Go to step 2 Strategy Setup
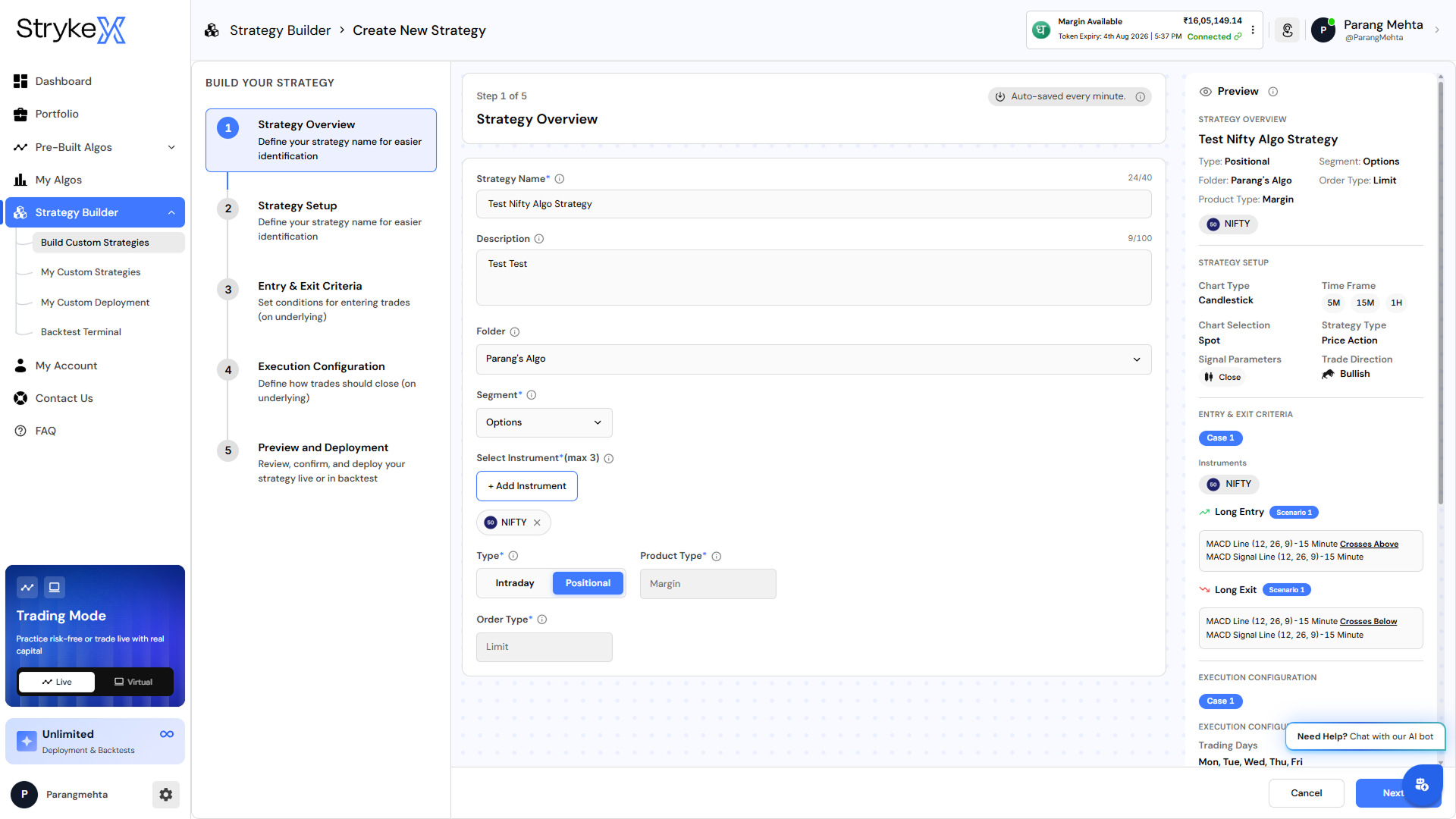This screenshot has width=1456, height=819. click(x=321, y=221)
